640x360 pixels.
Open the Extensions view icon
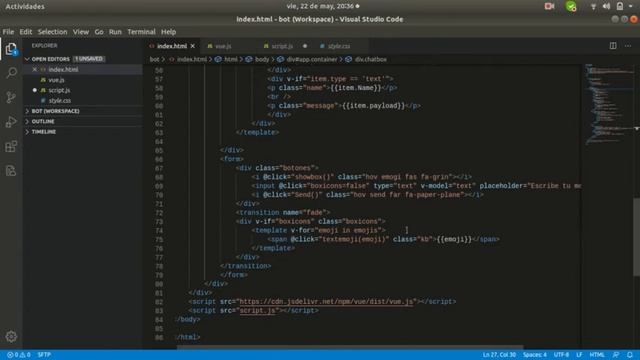11,146
